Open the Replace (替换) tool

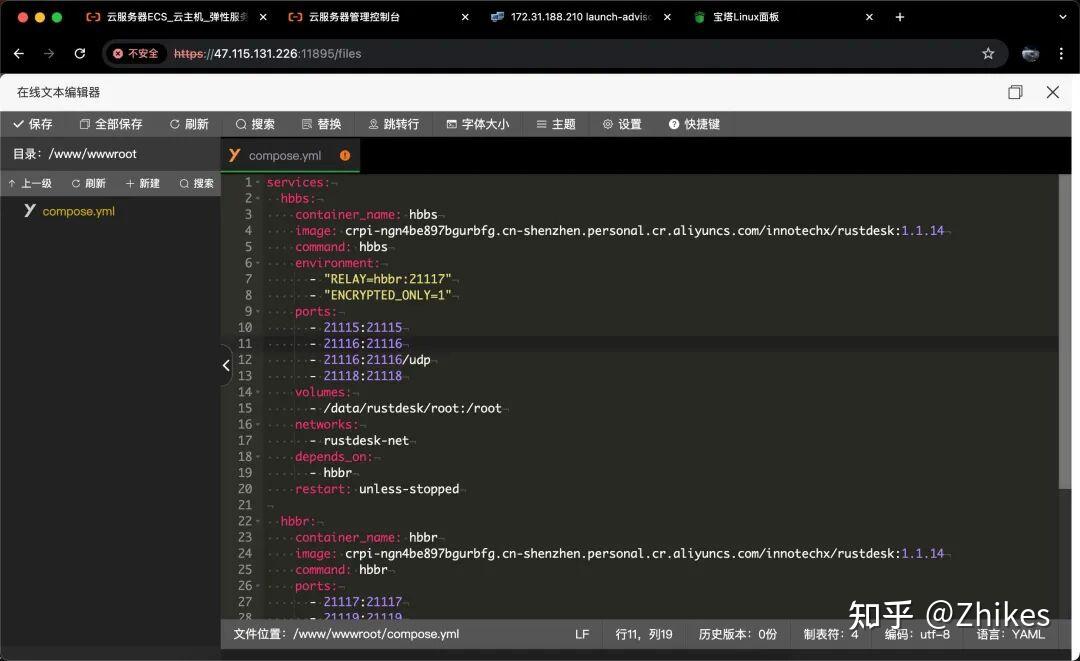pyautogui.click(x=321, y=124)
